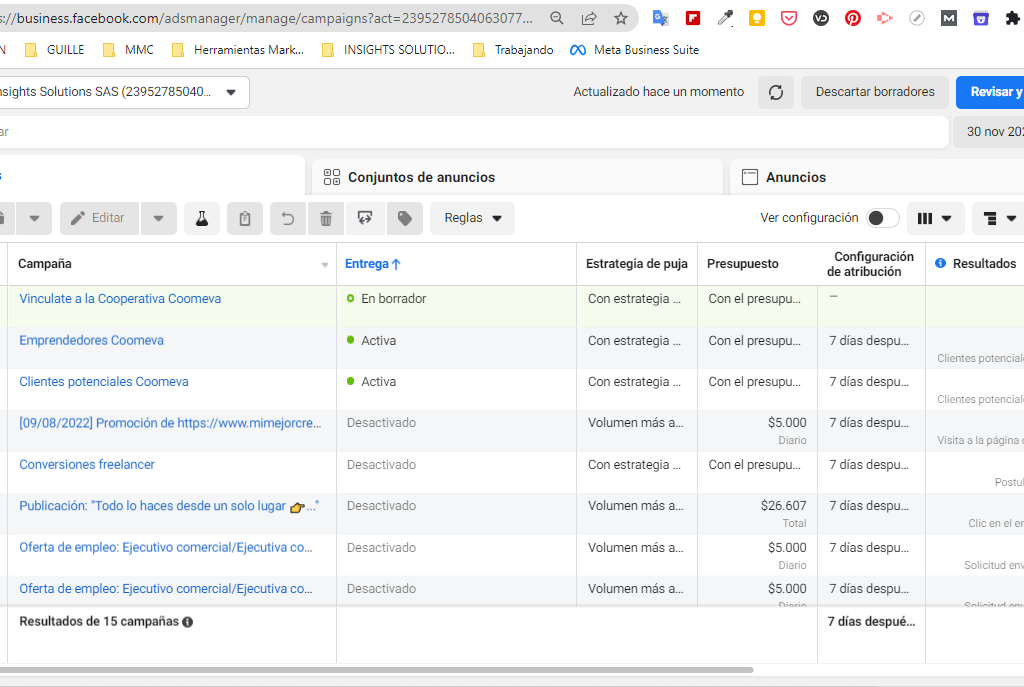Open Flipboard extension icon

pos(693,18)
